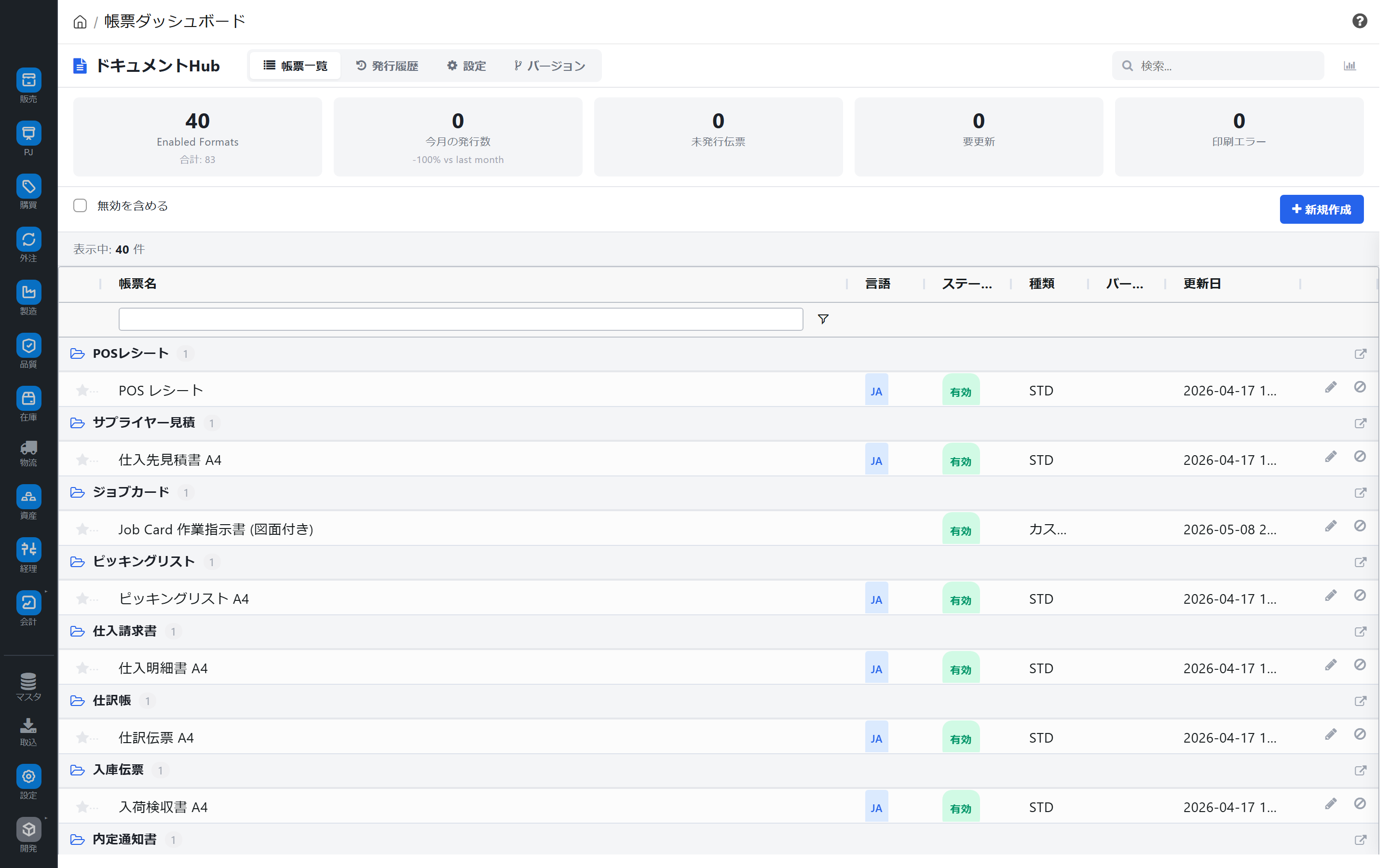Viewport: 1389px width, 868px height.
Task: Sort by the 種類 column header
Action: point(1041,284)
